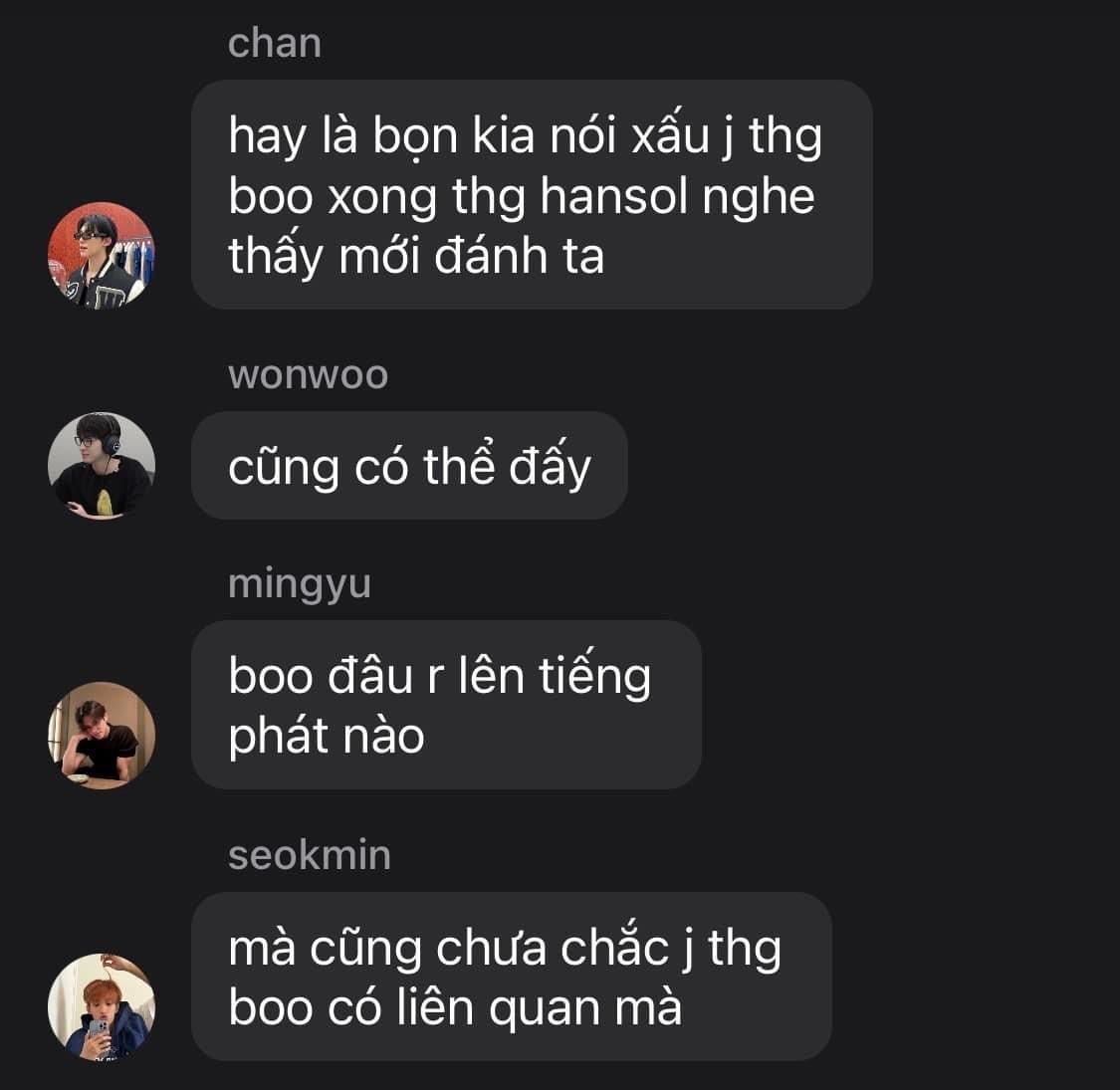
Task: Tap seokmin's mirror selfie avatar
Action: point(102,1006)
